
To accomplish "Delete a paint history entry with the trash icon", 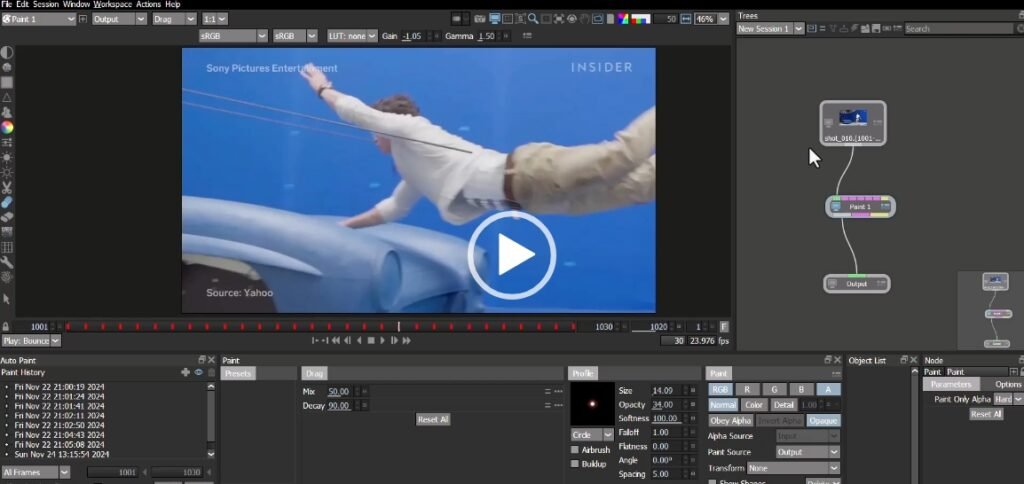I will (211, 372).
